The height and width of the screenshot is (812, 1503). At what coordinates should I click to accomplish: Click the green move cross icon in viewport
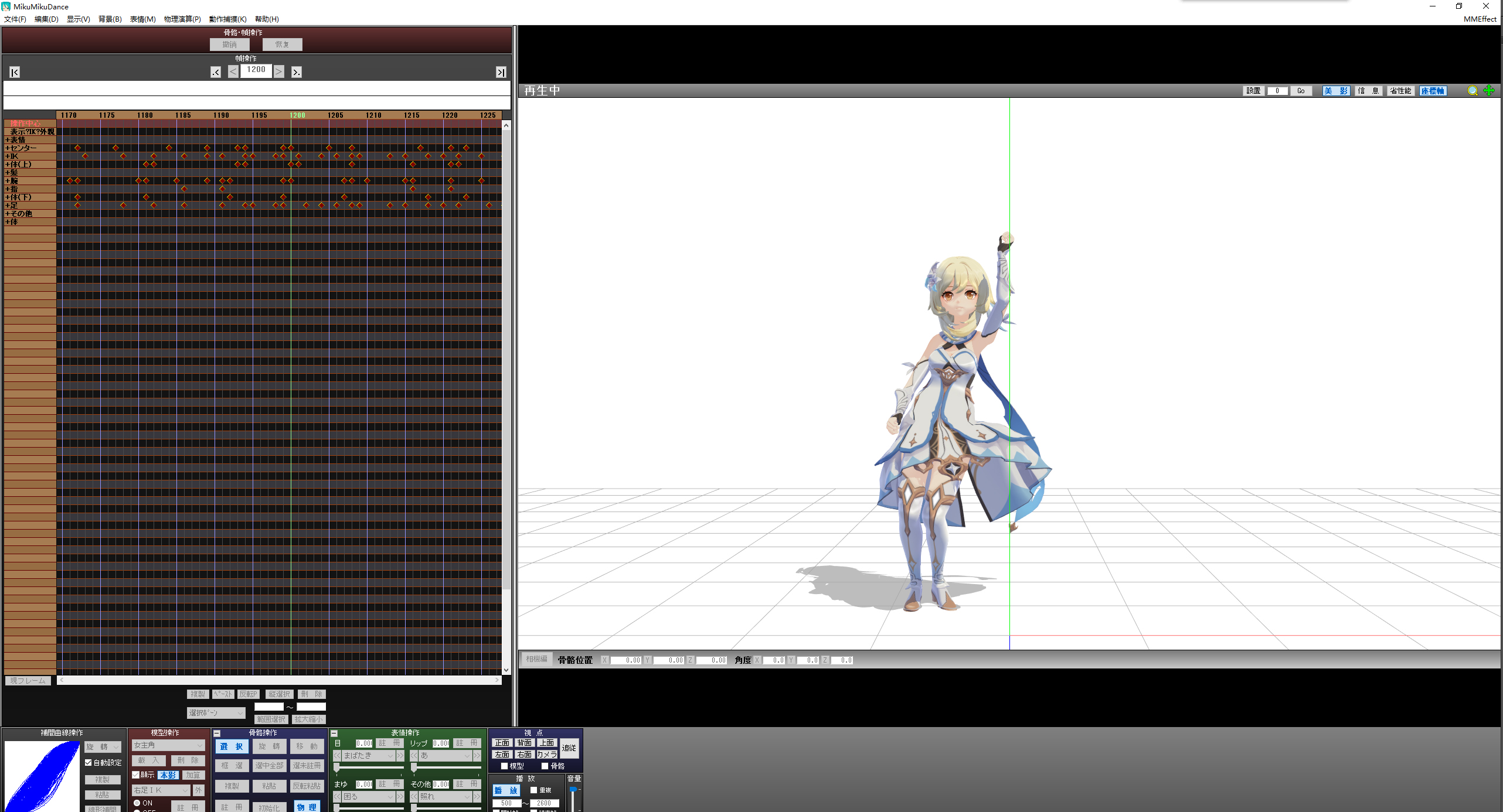pyautogui.click(x=1489, y=91)
